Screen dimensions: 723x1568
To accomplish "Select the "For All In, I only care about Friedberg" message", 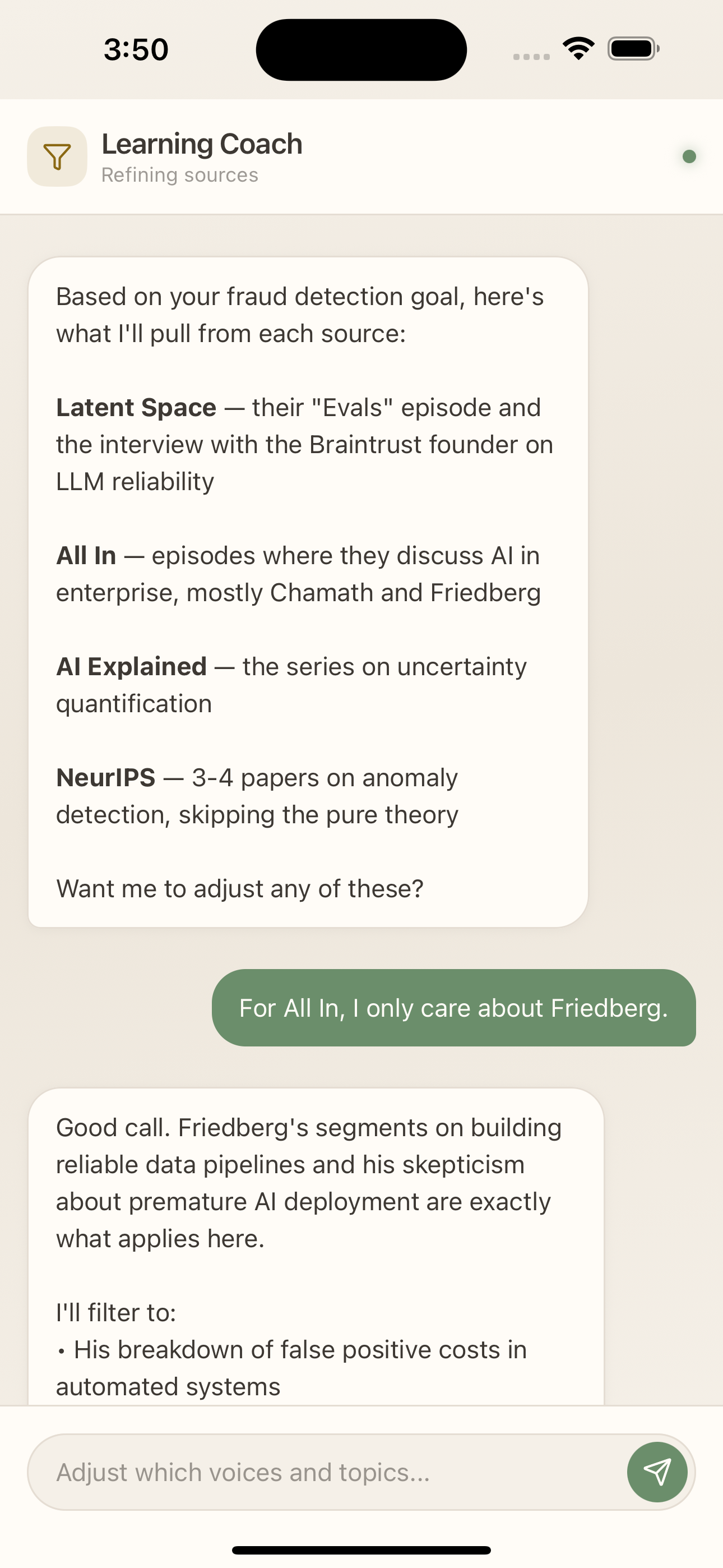I will click(x=453, y=1008).
